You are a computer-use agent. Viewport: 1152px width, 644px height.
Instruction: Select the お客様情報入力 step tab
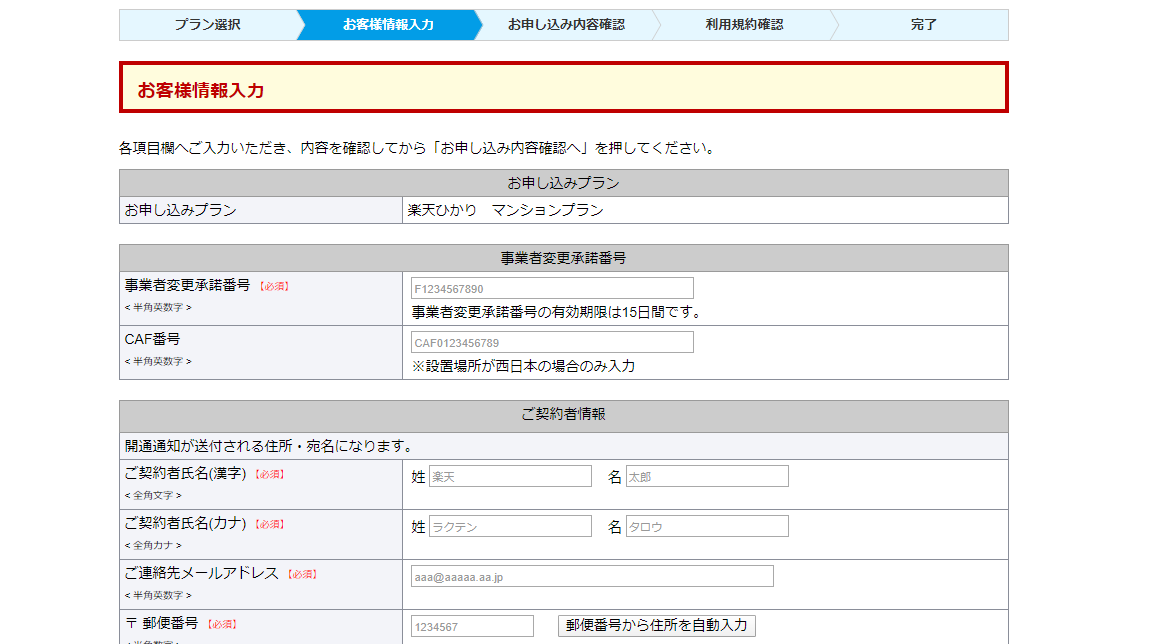[388, 25]
